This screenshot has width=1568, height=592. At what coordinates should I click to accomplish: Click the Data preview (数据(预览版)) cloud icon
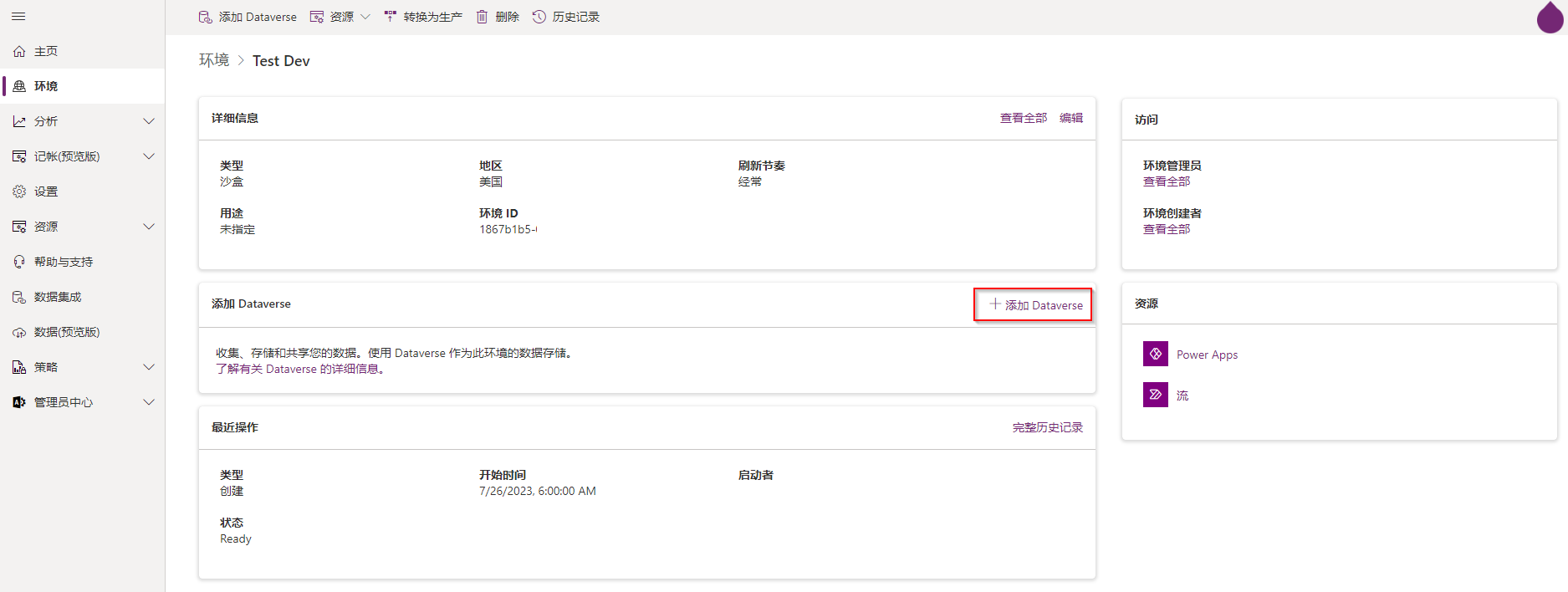(x=19, y=332)
